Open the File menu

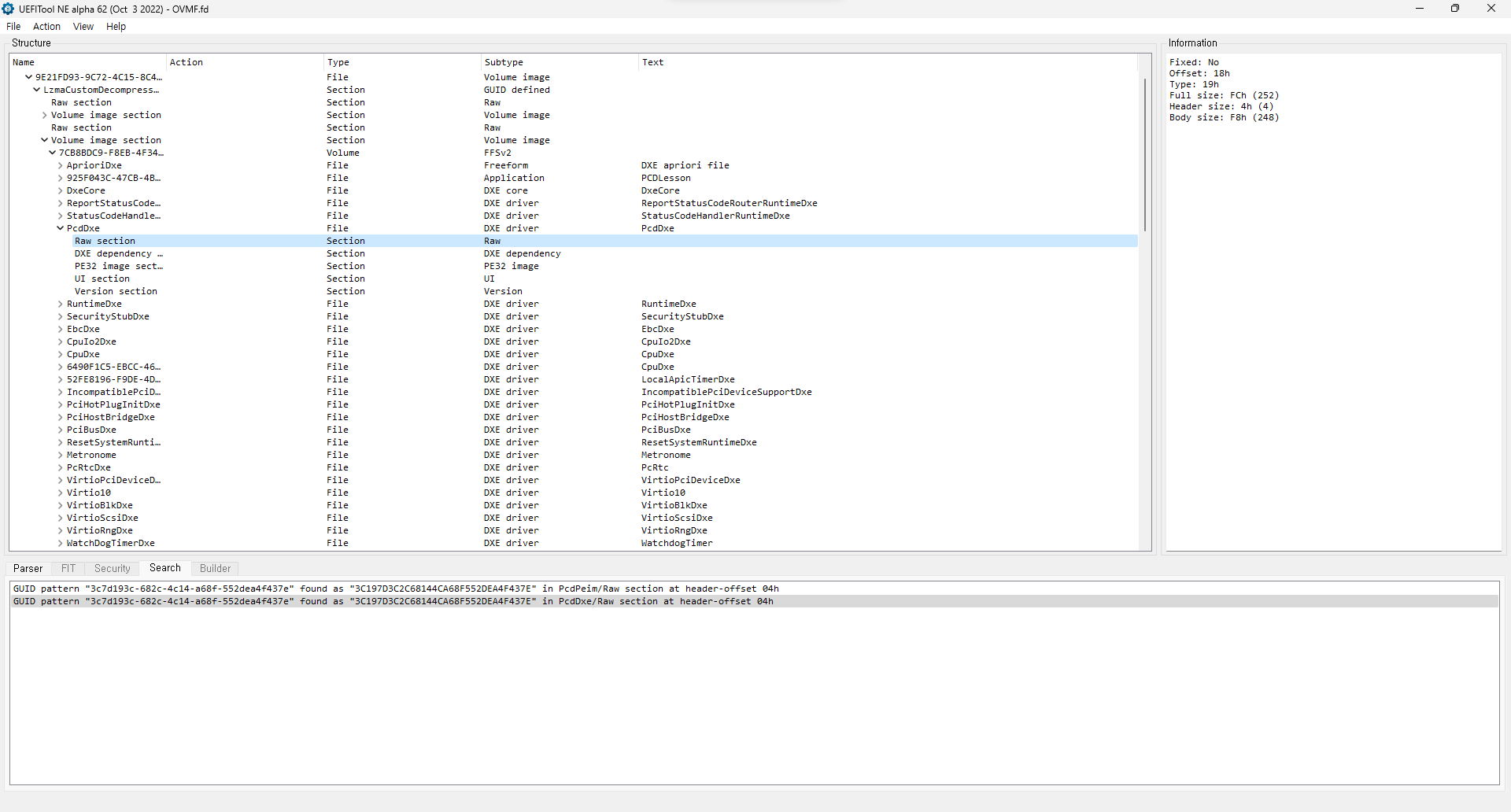(x=13, y=27)
